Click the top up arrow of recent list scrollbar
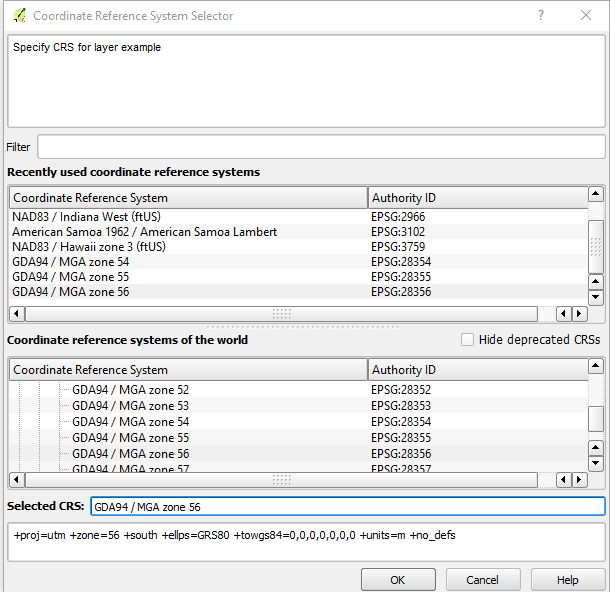610x592 pixels. [x=596, y=194]
